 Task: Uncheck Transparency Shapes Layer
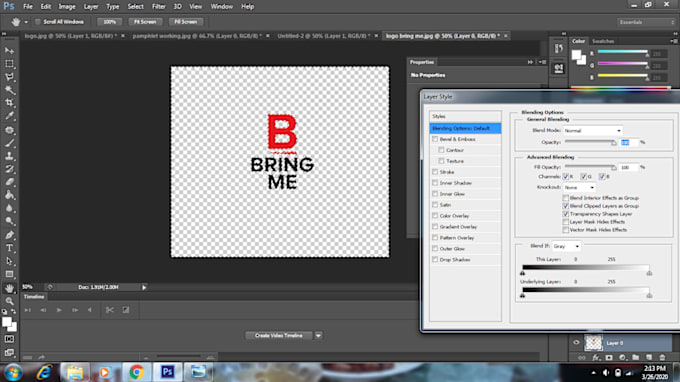click(566, 214)
